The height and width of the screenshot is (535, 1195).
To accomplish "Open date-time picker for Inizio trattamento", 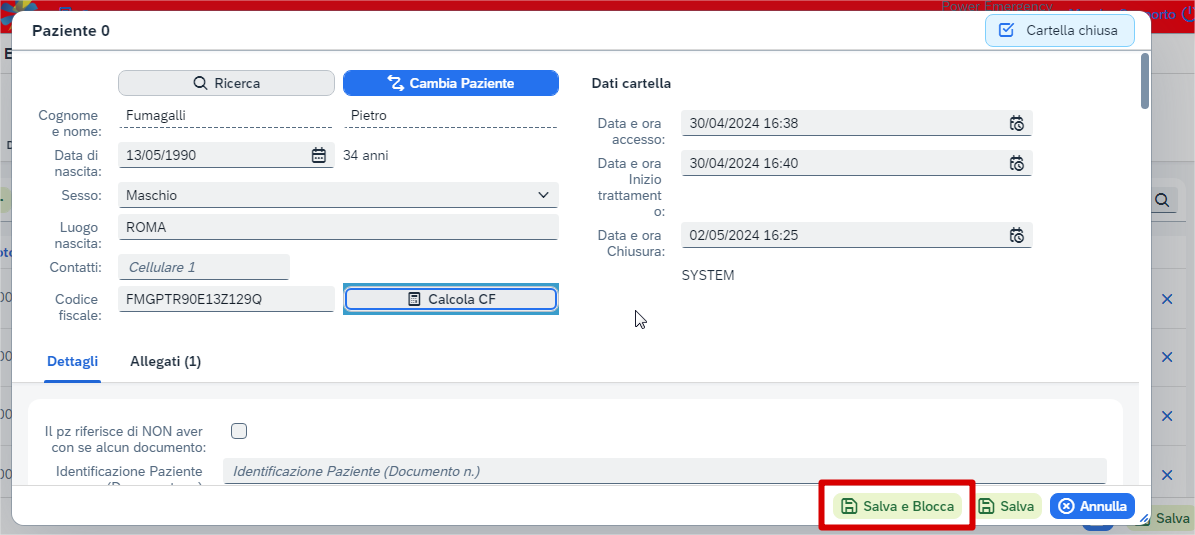I will pos(1016,163).
